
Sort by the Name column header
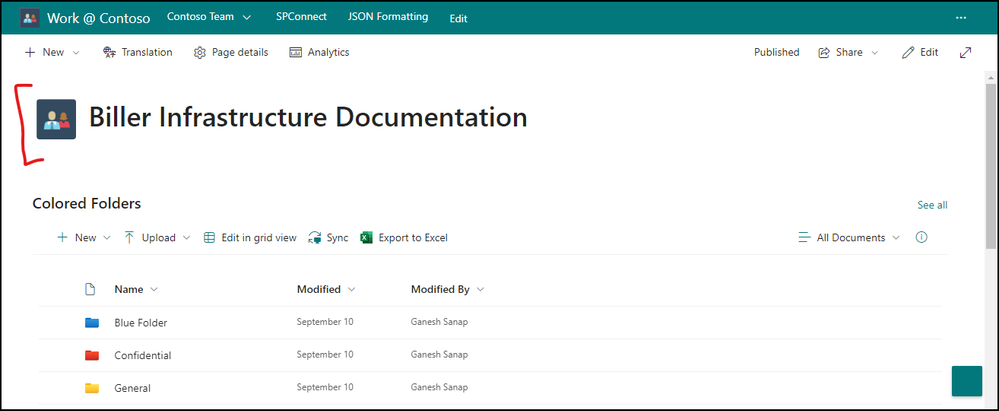pos(136,289)
